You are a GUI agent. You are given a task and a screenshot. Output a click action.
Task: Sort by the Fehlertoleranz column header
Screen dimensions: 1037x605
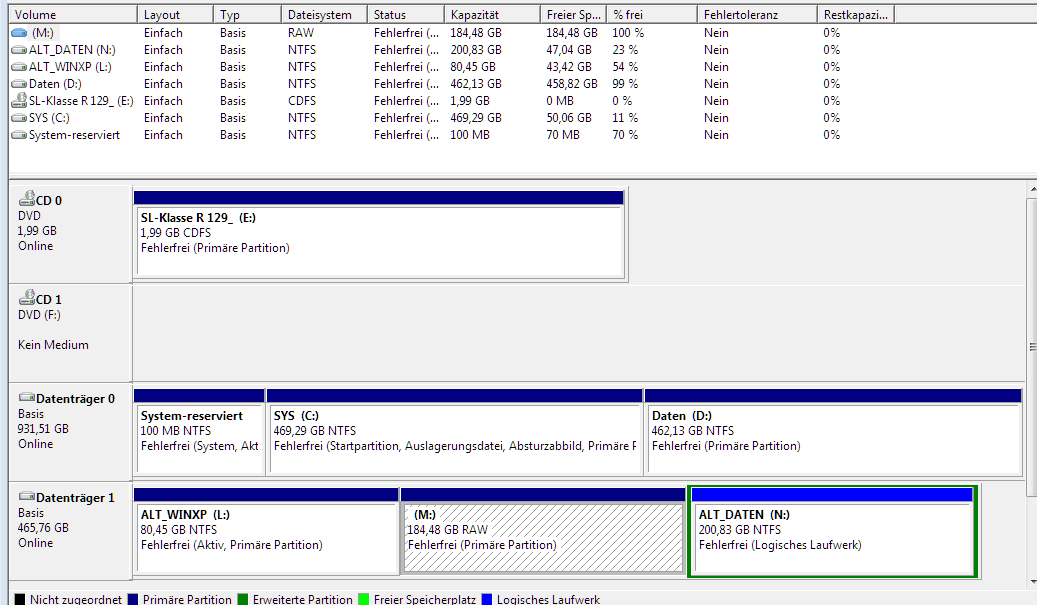[757, 15]
